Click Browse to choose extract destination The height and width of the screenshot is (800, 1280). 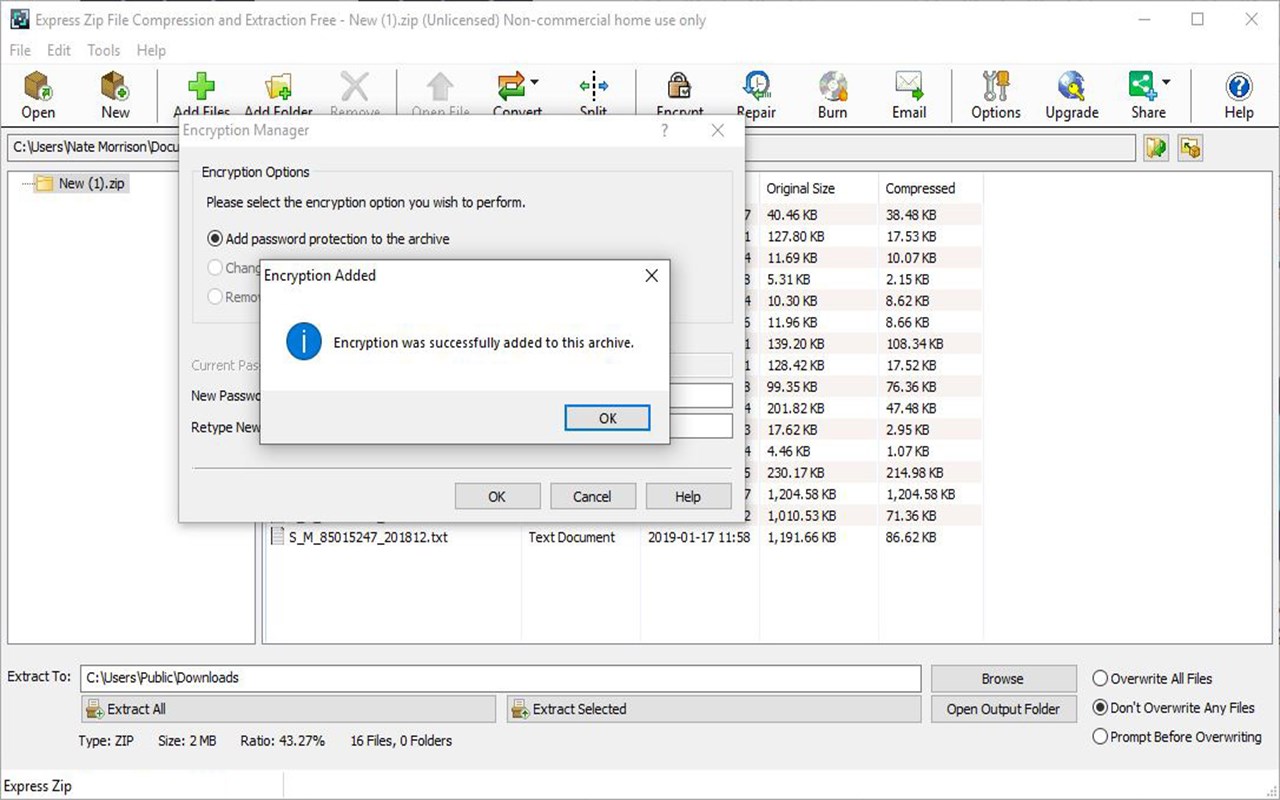(x=1003, y=678)
